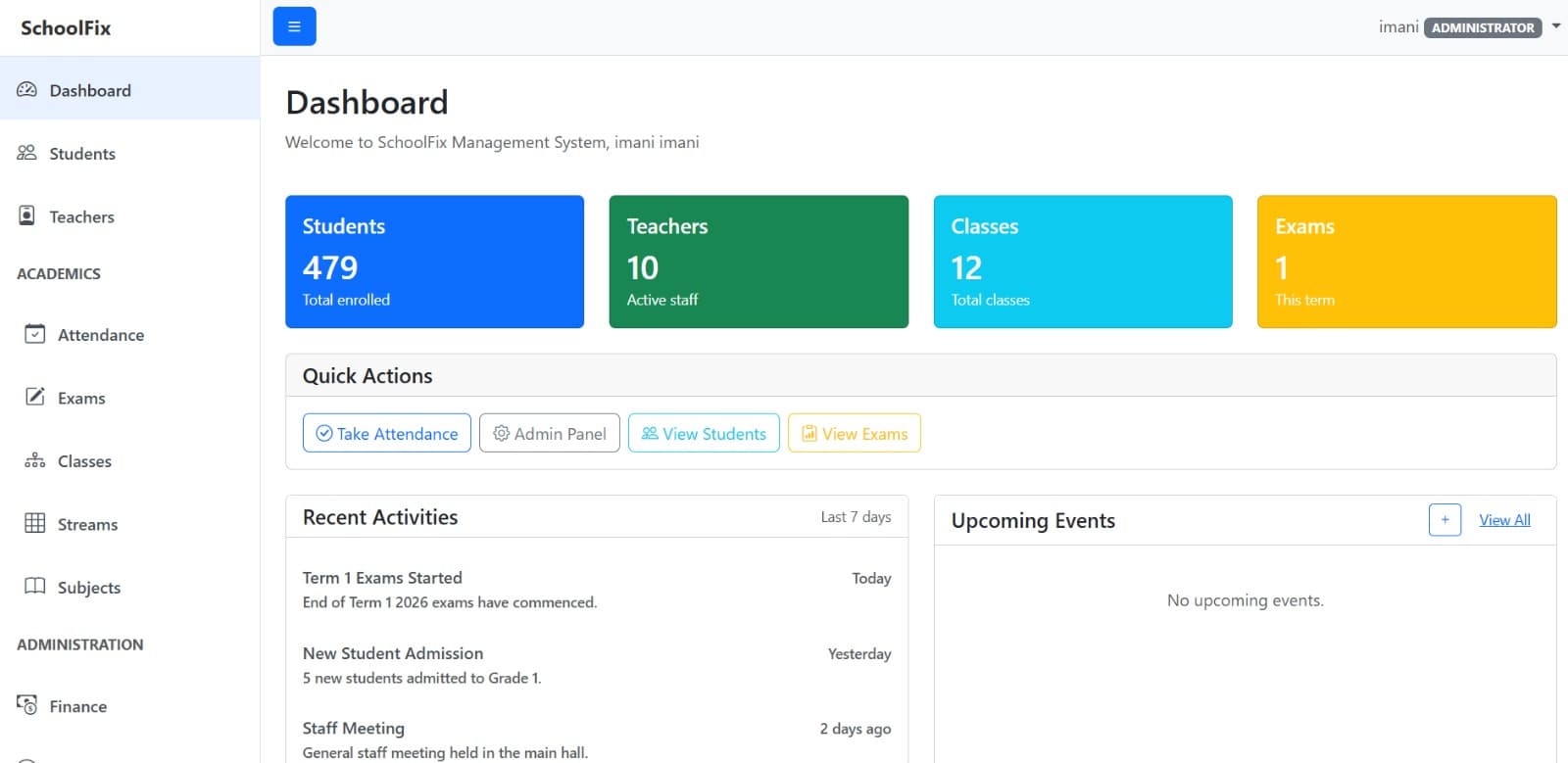Viewport: 1568px width, 763px height.
Task: Click the Students people icon in sidebar
Action: click(27, 153)
